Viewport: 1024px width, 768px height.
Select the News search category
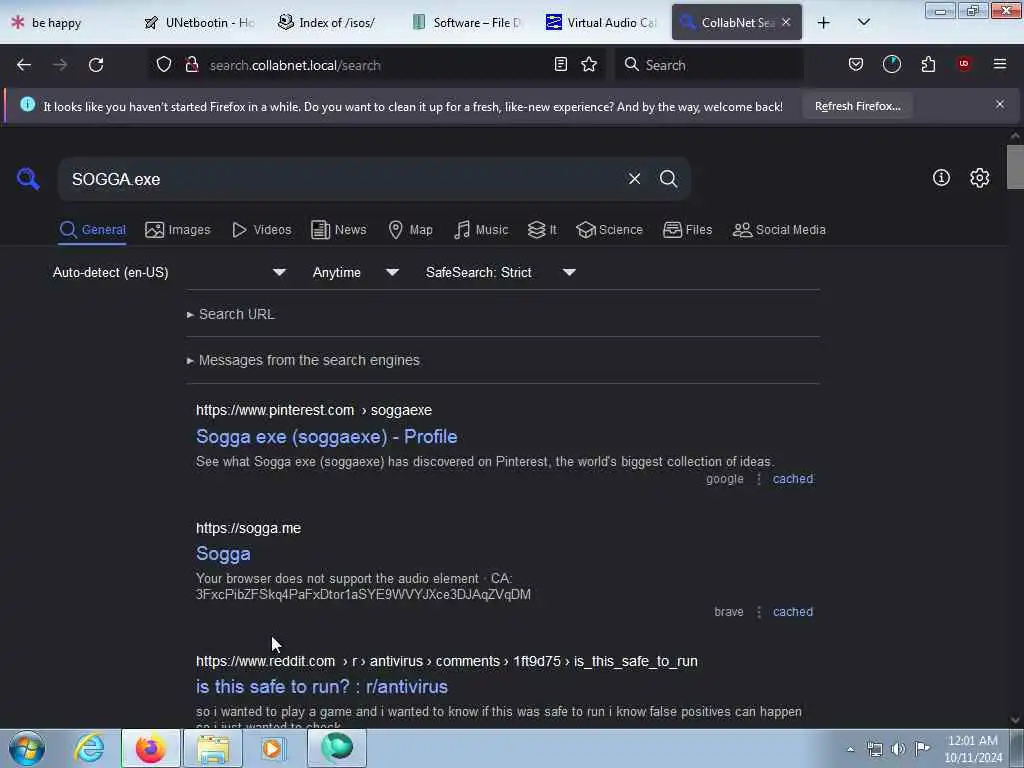339,230
